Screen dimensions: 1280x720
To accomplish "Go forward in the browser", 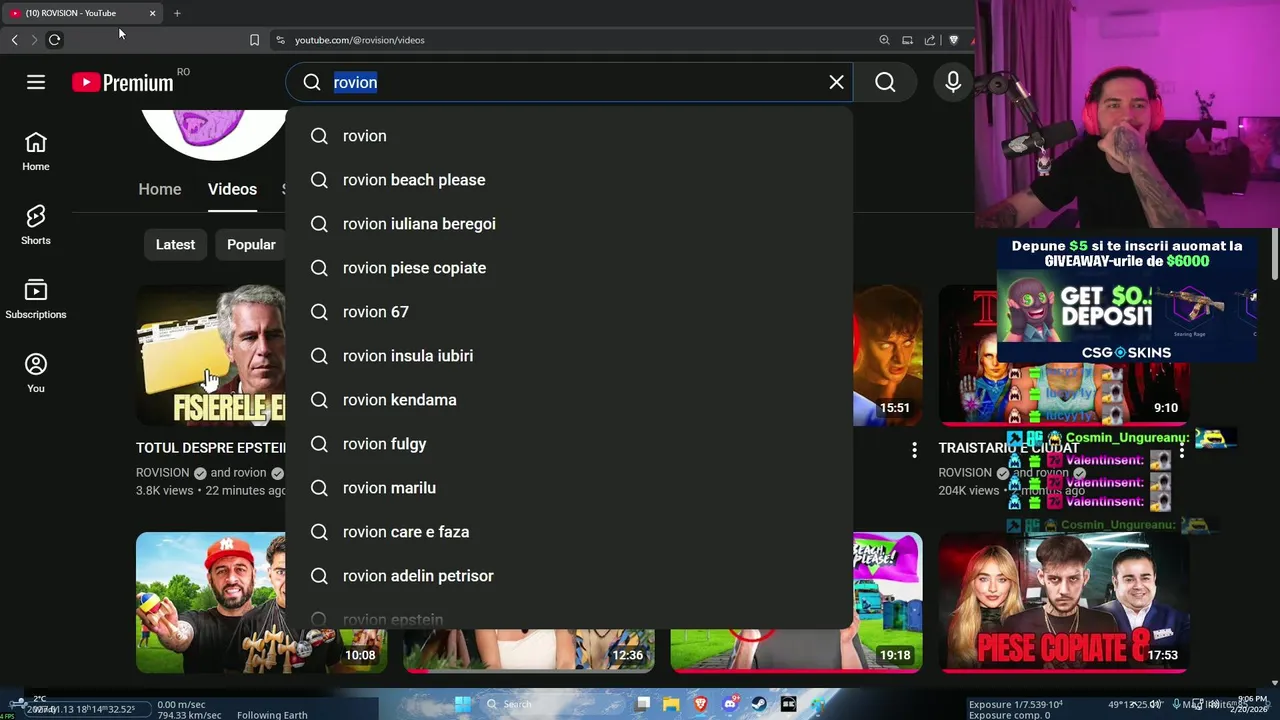I will coord(34,40).
